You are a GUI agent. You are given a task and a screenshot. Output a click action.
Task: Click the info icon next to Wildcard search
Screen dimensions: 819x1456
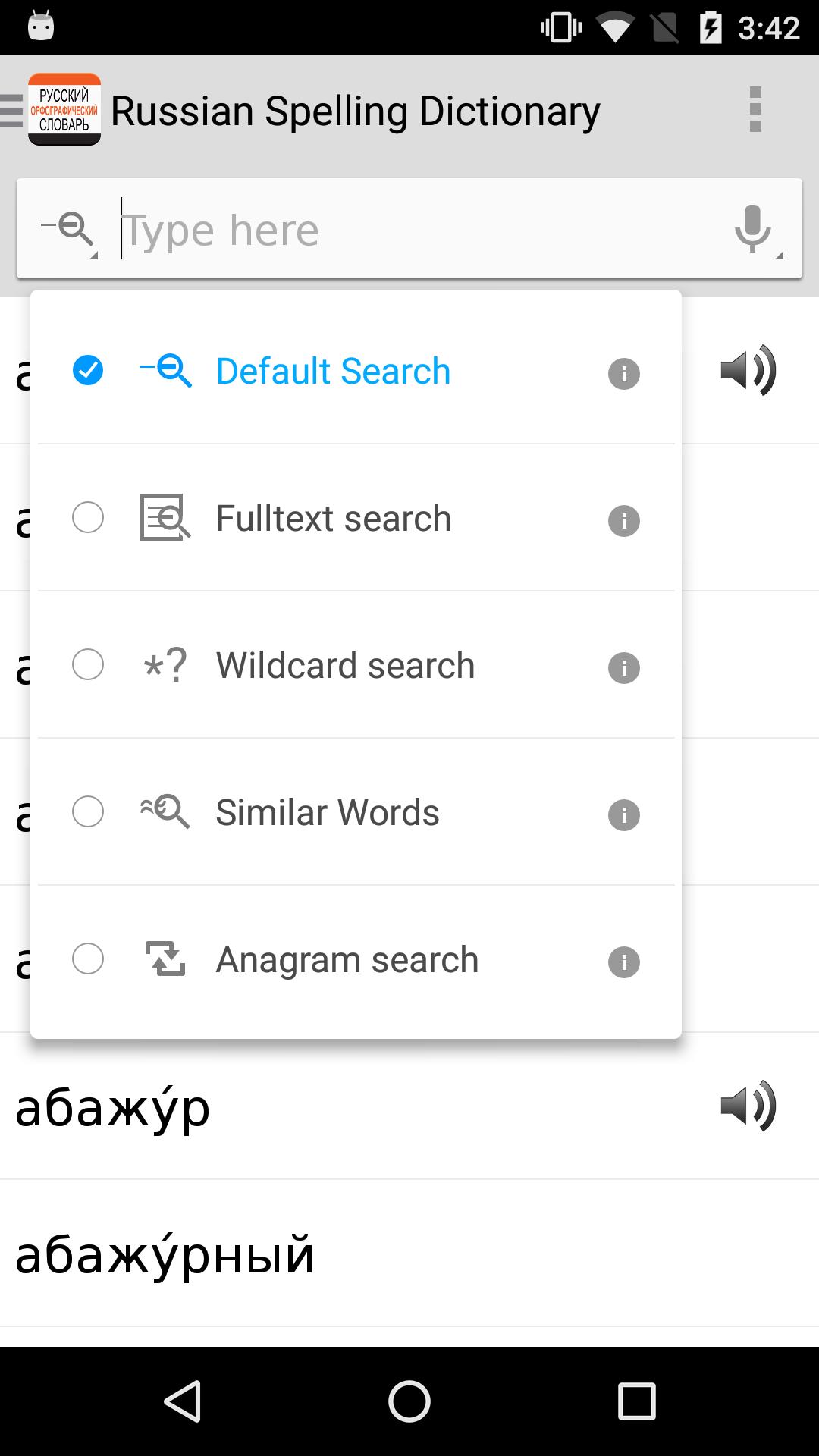pyautogui.click(x=623, y=667)
